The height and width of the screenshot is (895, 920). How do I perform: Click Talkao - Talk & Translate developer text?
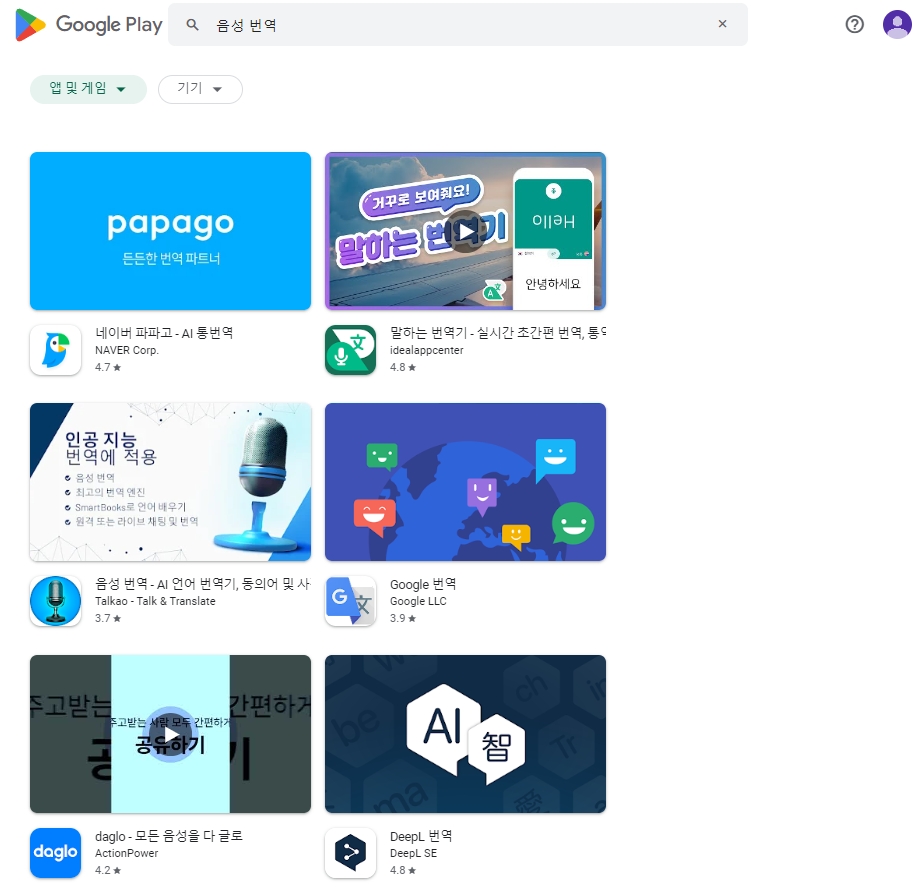point(155,602)
